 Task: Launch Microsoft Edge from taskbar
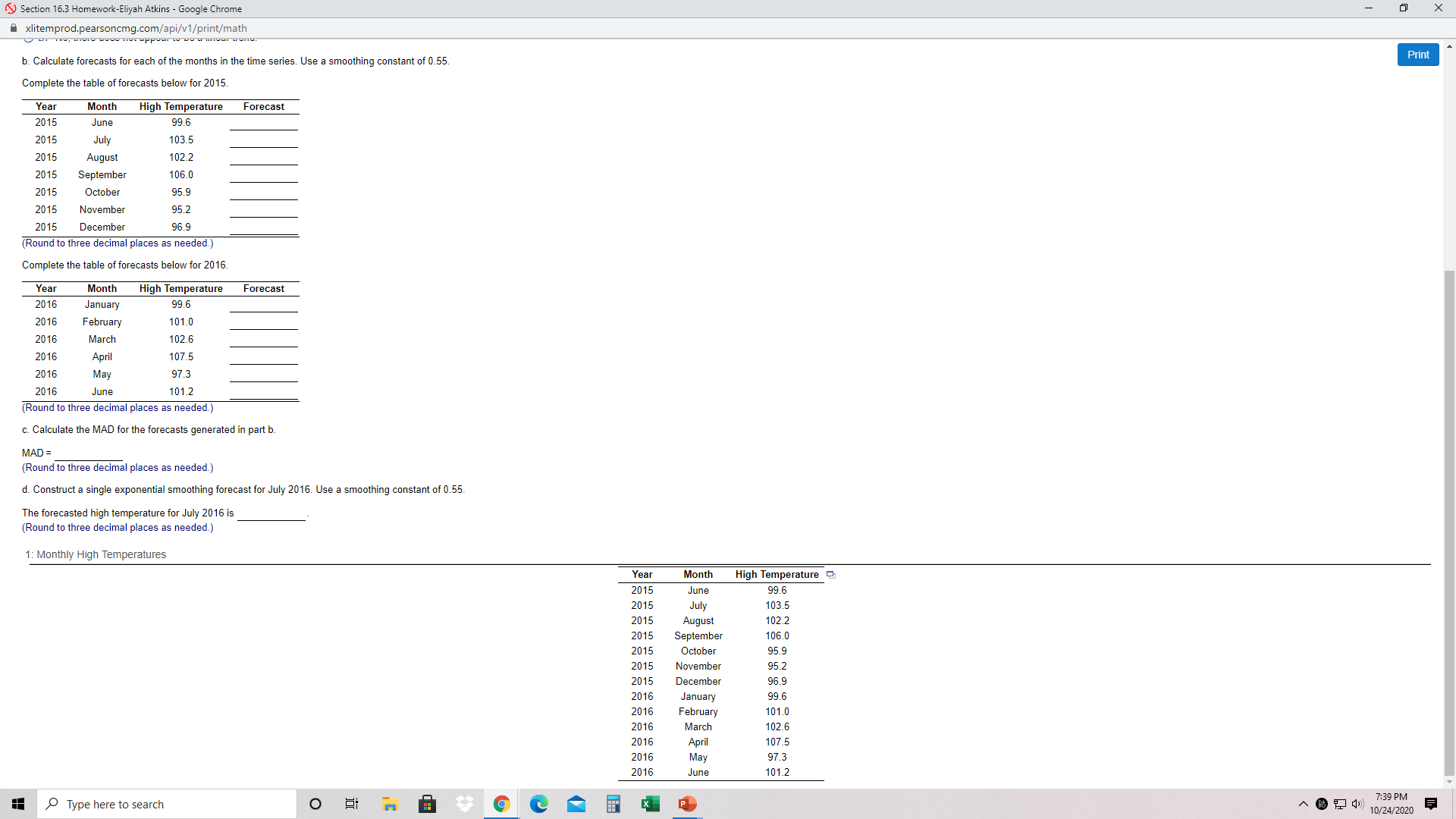point(538,804)
